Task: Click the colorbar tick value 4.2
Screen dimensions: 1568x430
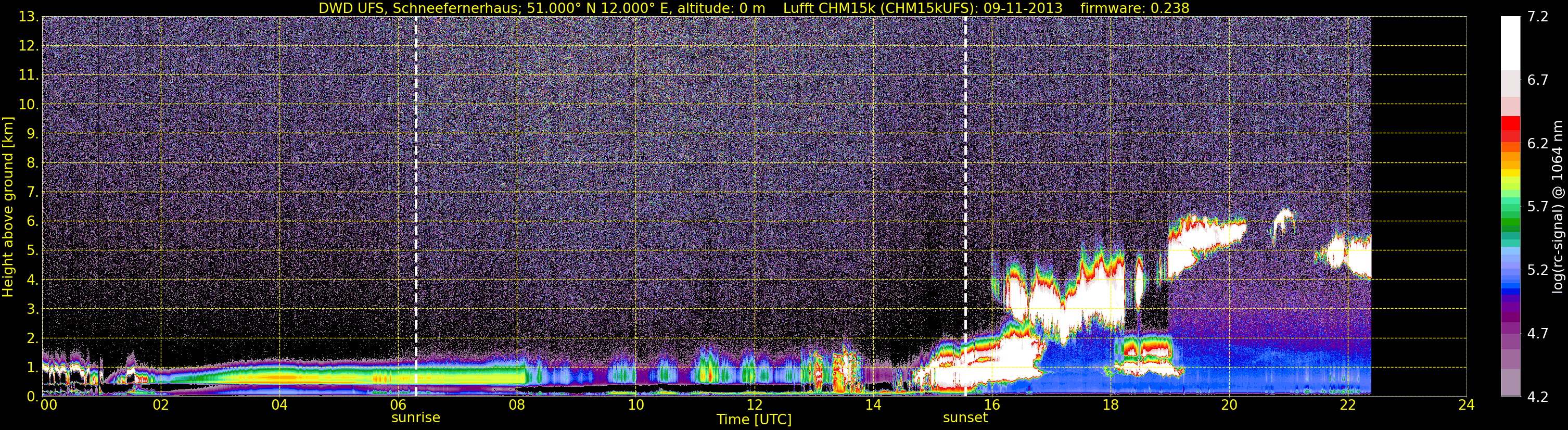Action: point(1538,397)
